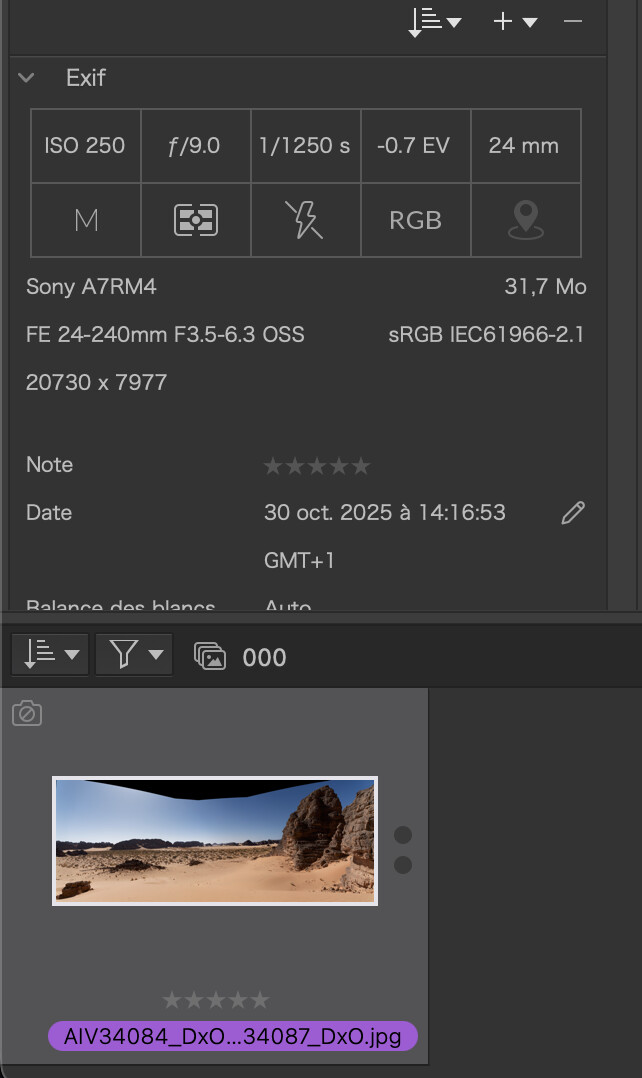Click the metering mode icon in Exif grid

pyautogui.click(x=195, y=220)
